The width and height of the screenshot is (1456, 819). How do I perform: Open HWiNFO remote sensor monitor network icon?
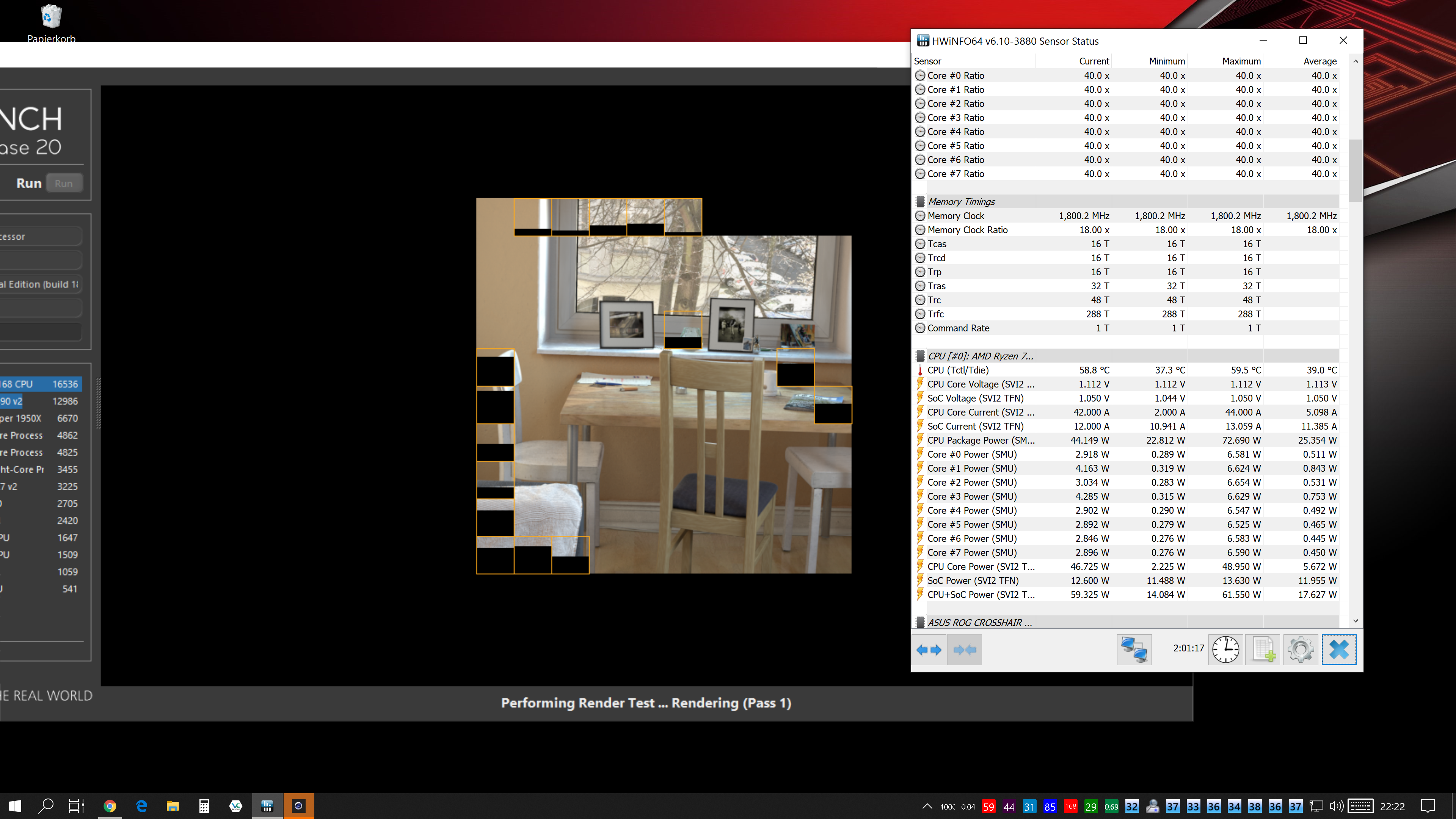click(x=1134, y=650)
